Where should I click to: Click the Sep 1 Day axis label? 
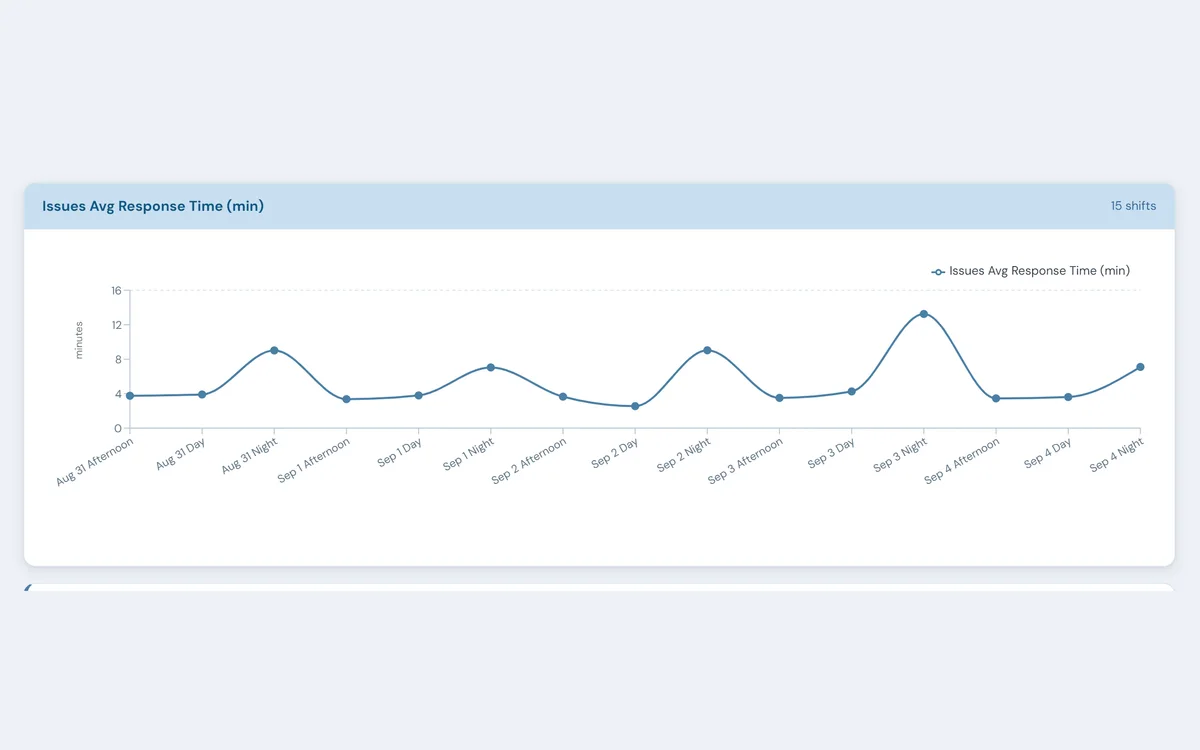click(400, 452)
